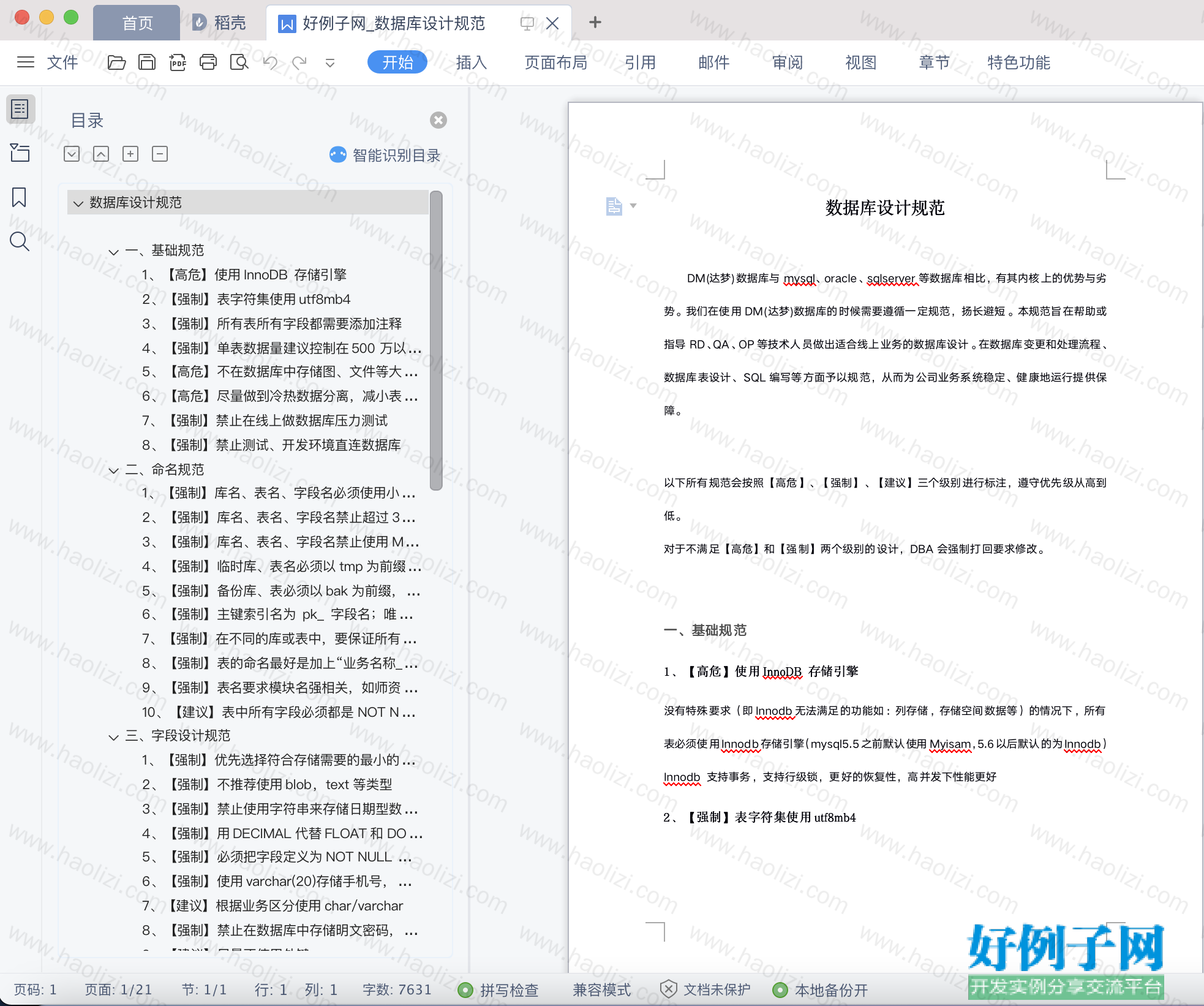The height and width of the screenshot is (1006, 1204).
Task: Click 页码: 1 in status bar
Action: click(x=36, y=989)
